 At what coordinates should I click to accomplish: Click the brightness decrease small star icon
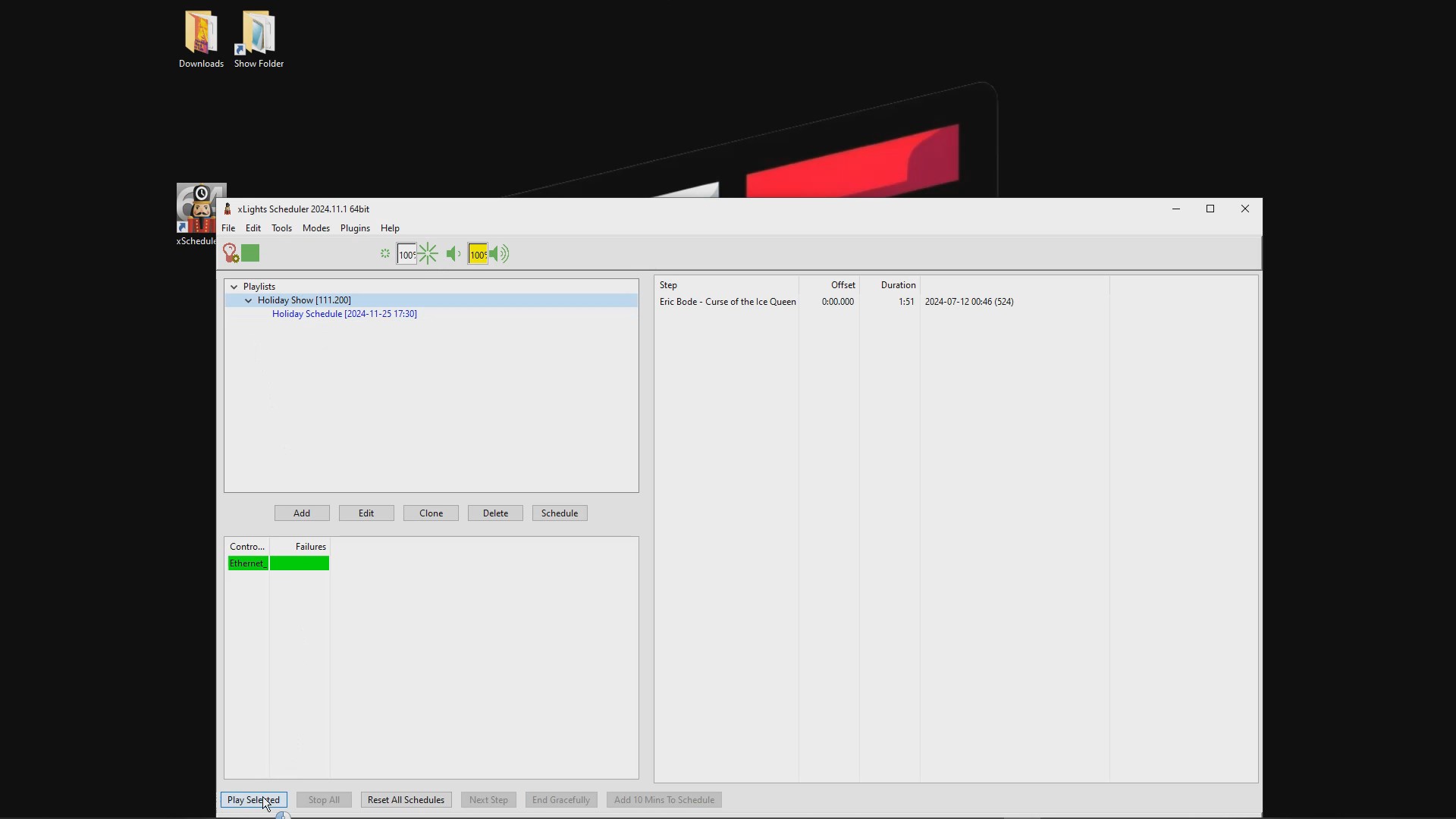[x=385, y=254]
